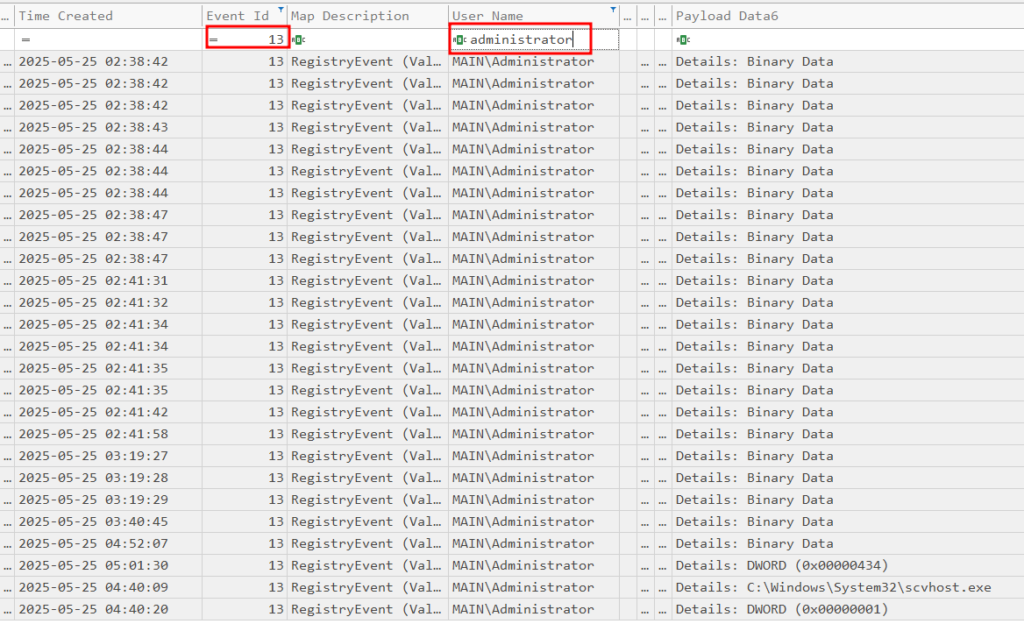Open the Map Description filter operator icon

[299, 40]
